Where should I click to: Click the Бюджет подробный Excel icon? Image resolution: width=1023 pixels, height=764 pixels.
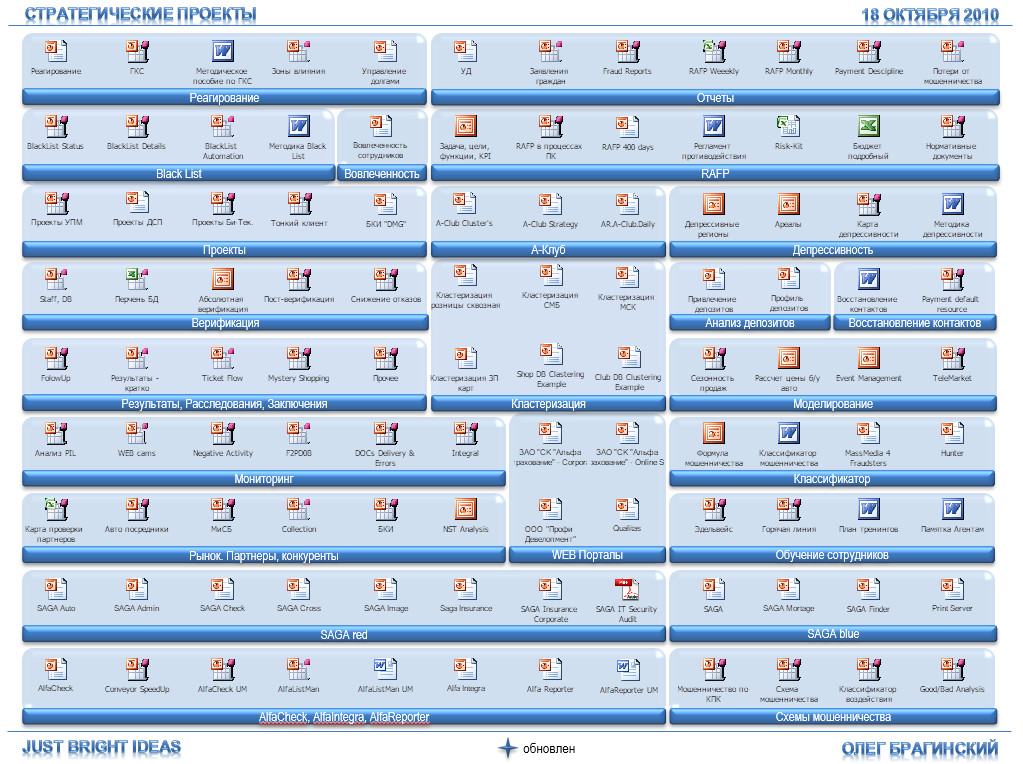click(x=868, y=126)
